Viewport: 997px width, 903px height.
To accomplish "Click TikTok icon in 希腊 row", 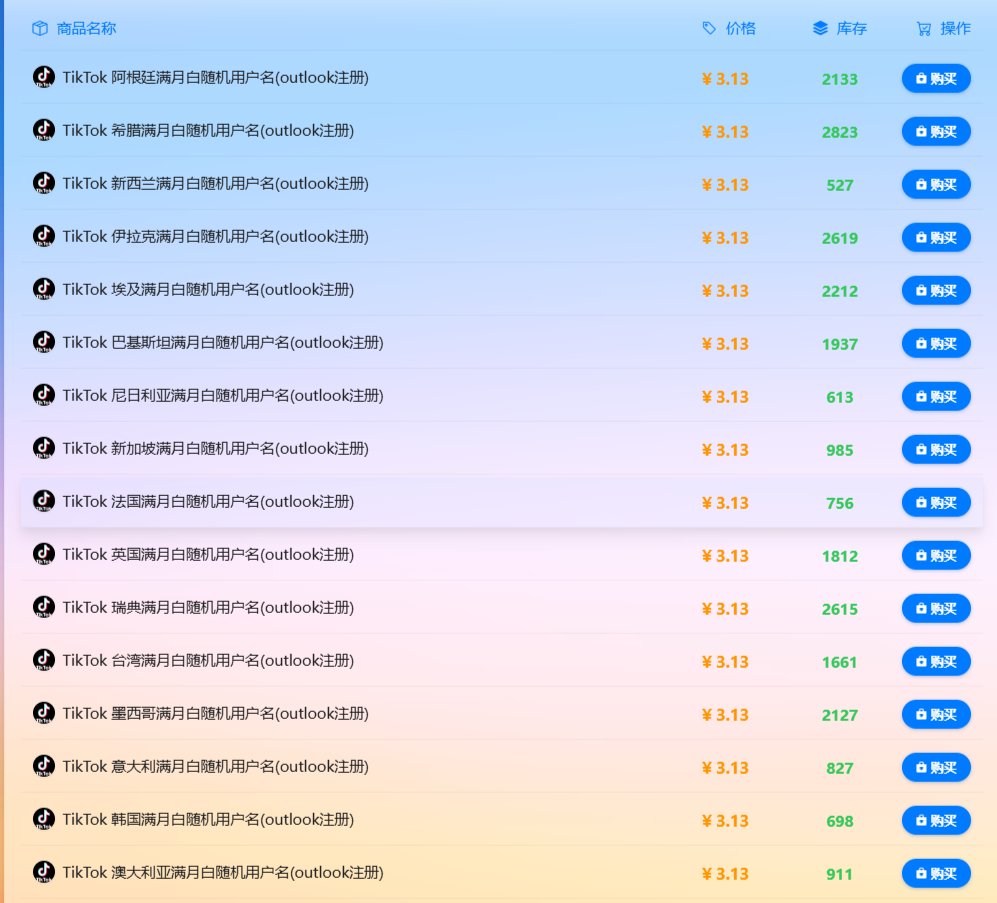I will [44, 130].
